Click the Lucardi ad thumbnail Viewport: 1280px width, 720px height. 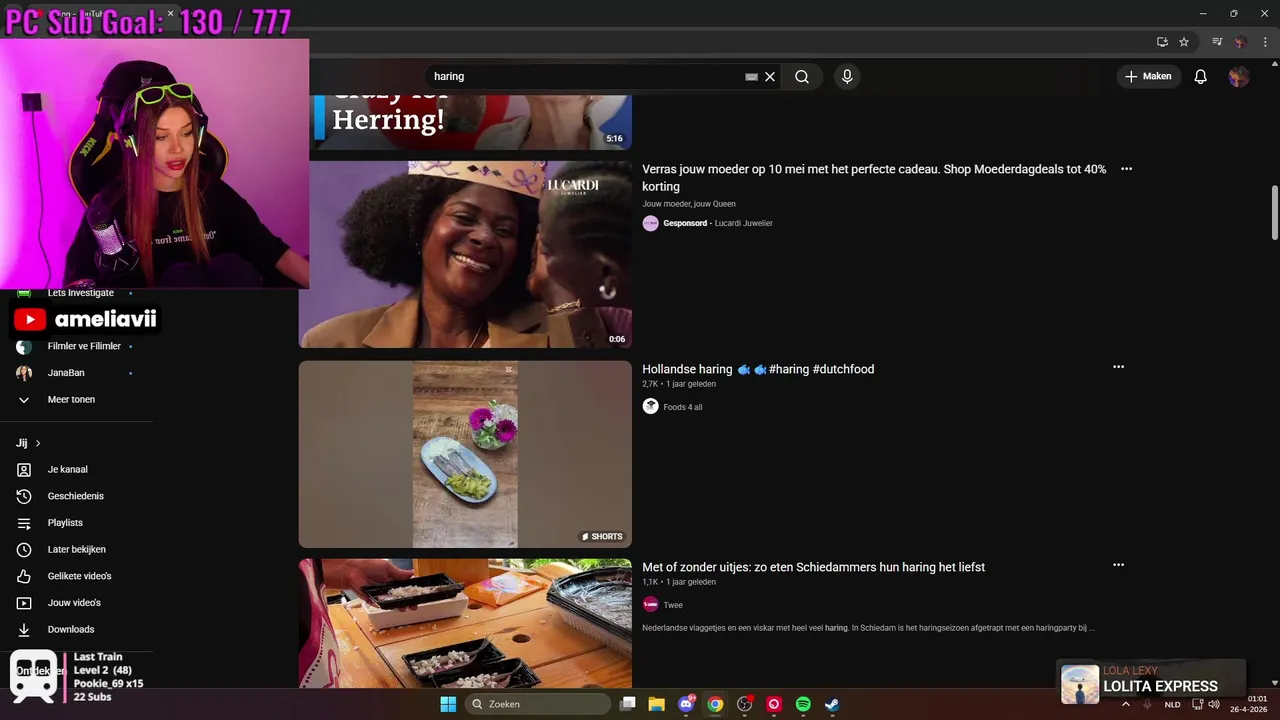click(465, 254)
